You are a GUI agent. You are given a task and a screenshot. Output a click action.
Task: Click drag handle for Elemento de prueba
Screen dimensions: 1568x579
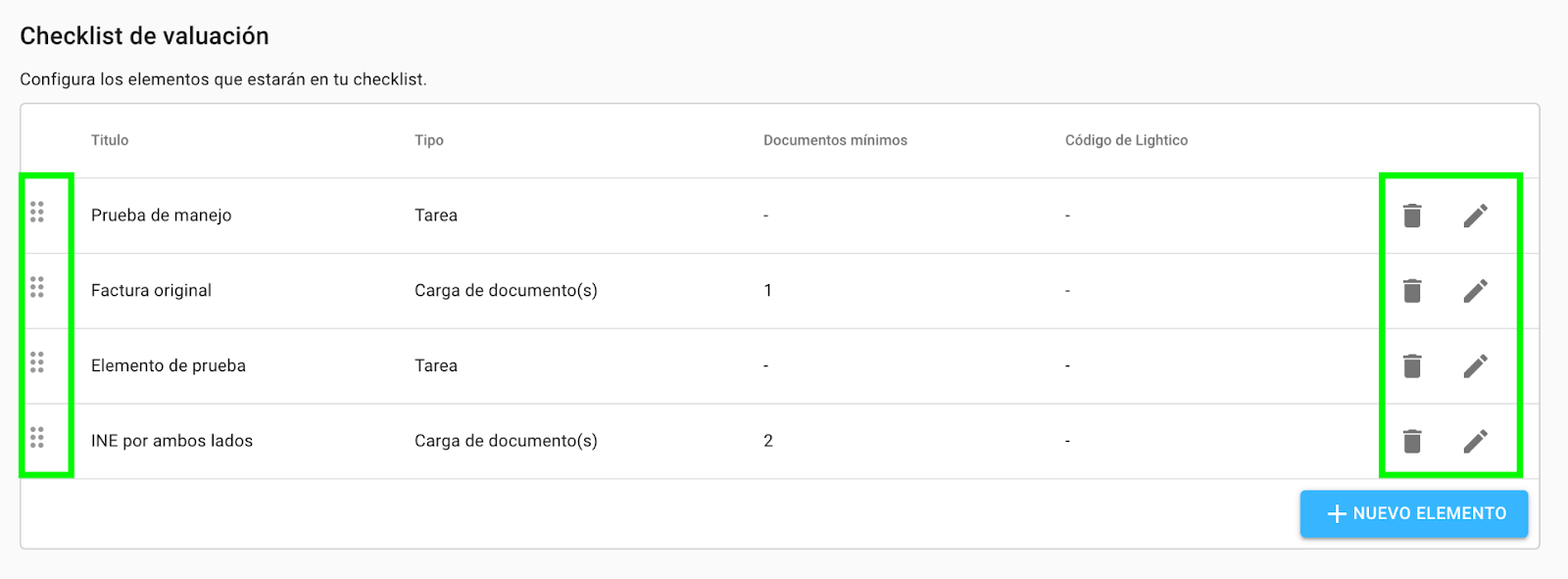37,362
